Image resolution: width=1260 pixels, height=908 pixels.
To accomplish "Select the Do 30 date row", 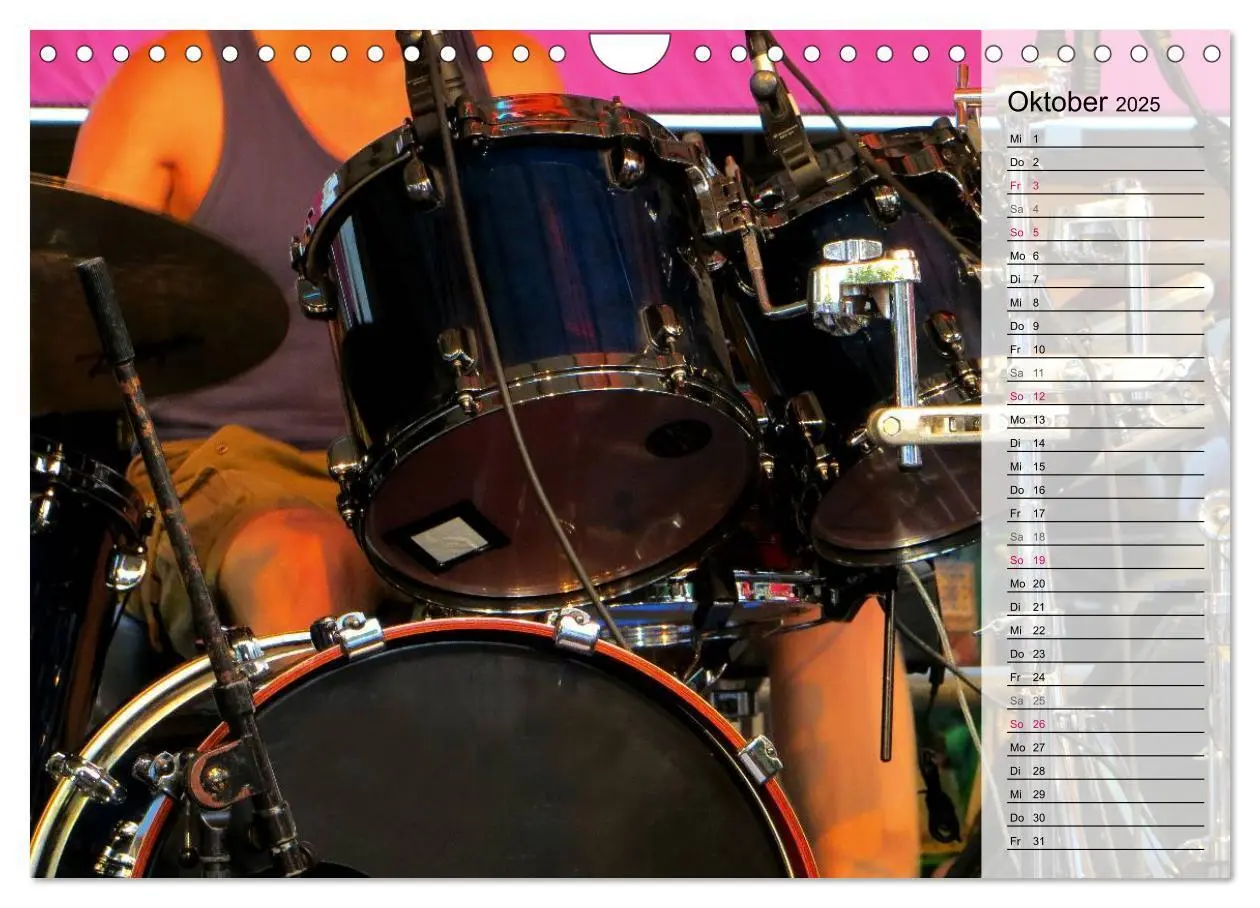I will [x=1105, y=817].
